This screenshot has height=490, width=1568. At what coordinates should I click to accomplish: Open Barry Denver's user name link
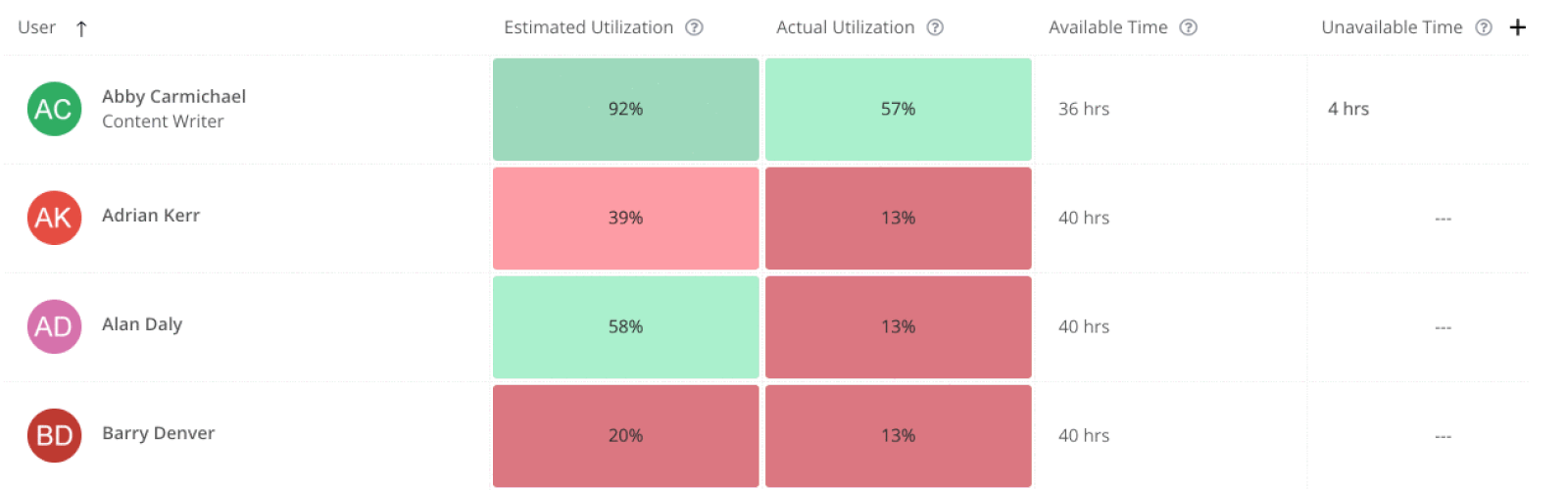pyautogui.click(x=158, y=433)
